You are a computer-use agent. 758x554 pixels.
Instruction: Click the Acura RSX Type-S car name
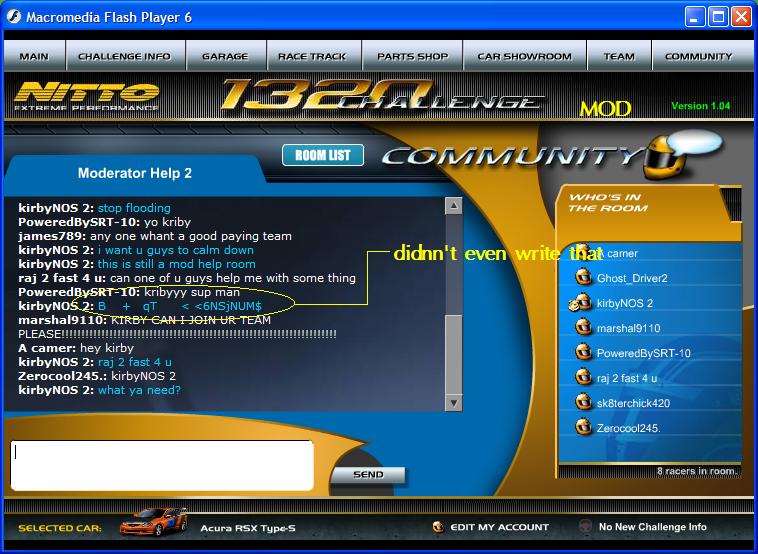point(248,528)
